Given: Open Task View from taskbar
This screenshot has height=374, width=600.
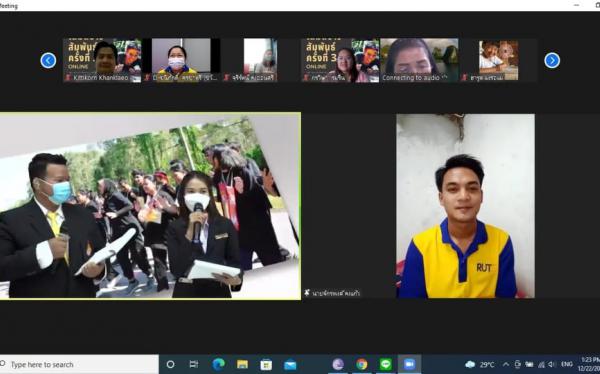Looking at the screenshot, I should coord(194,364).
